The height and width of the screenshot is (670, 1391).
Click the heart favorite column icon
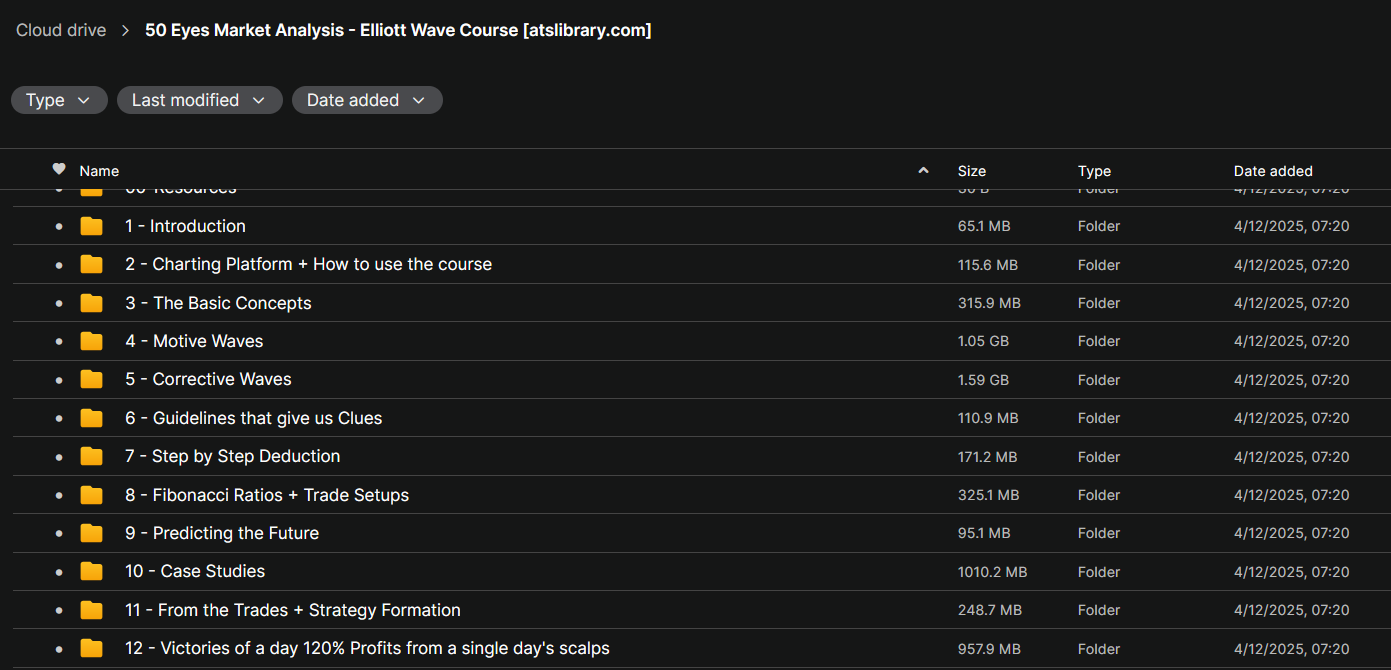coord(59,169)
